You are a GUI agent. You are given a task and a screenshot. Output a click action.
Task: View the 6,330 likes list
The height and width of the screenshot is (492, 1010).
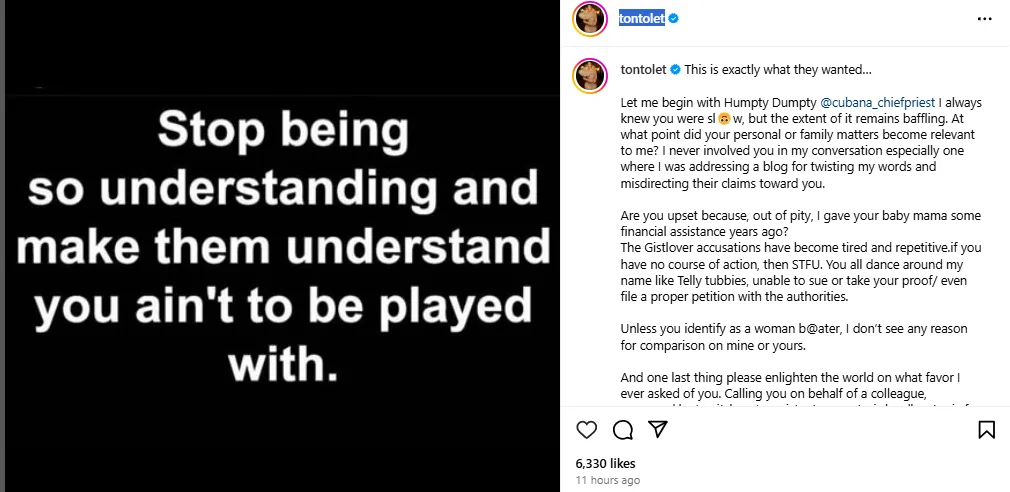(605, 464)
